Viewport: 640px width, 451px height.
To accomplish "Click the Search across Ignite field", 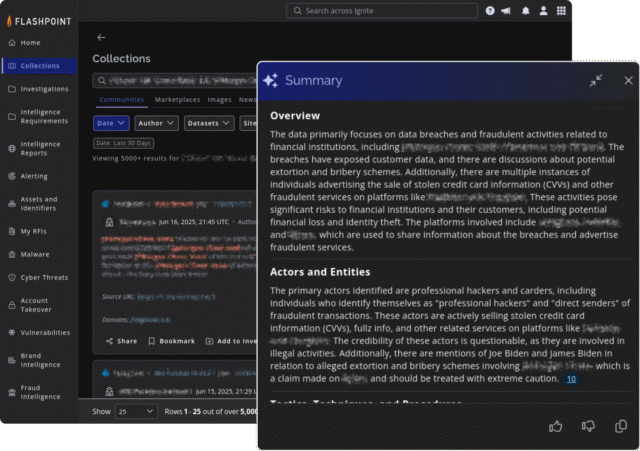I will pyautogui.click(x=382, y=11).
